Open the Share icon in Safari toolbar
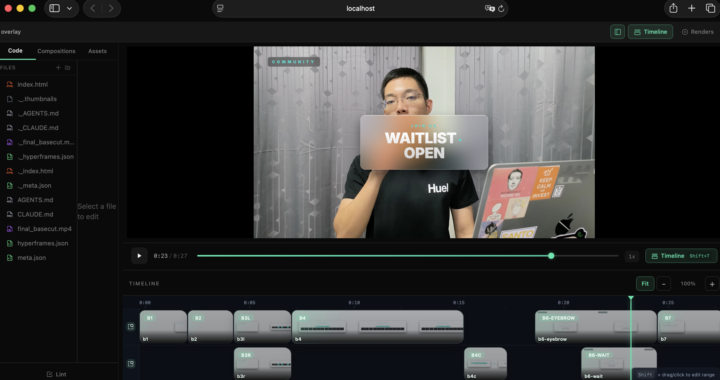This screenshot has height=380, width=720. click(673, 8)
